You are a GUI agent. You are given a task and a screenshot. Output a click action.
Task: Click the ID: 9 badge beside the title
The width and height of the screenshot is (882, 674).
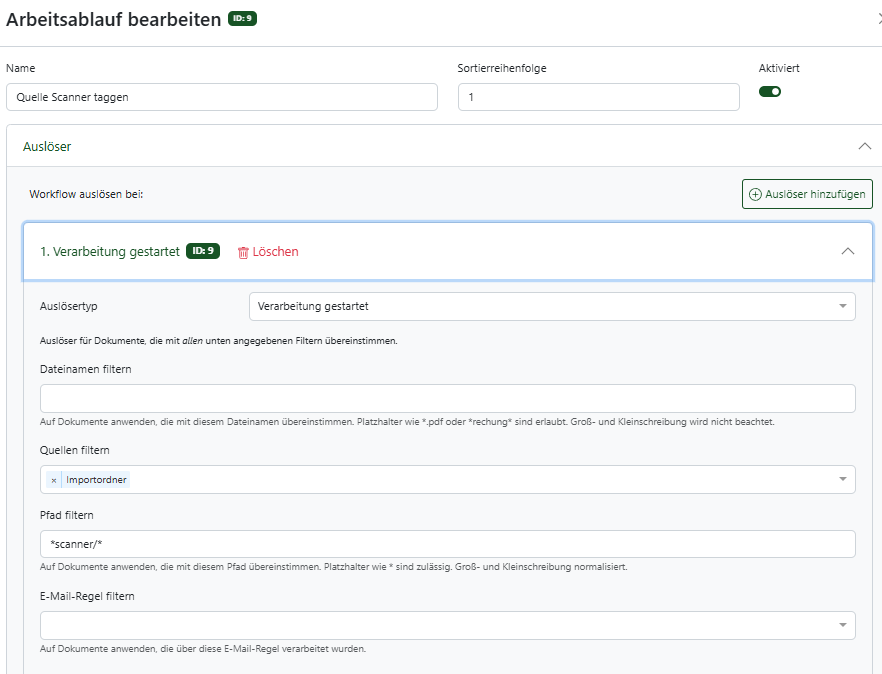(242, 19)
